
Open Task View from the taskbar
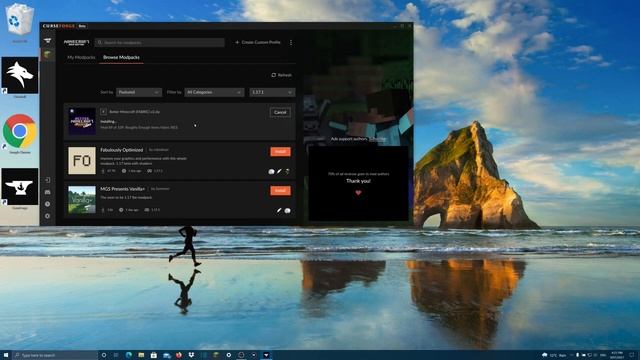click(116, 355)
